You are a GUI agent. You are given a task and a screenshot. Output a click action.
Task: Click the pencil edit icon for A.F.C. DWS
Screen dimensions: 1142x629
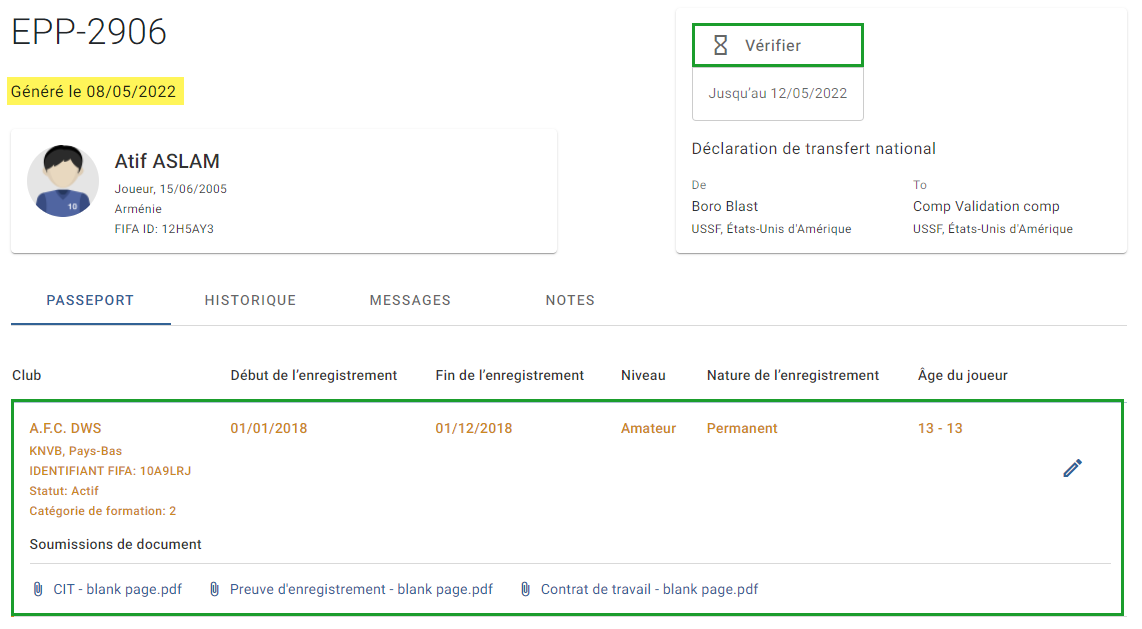pyautogui.click(x=1072, y=468)
